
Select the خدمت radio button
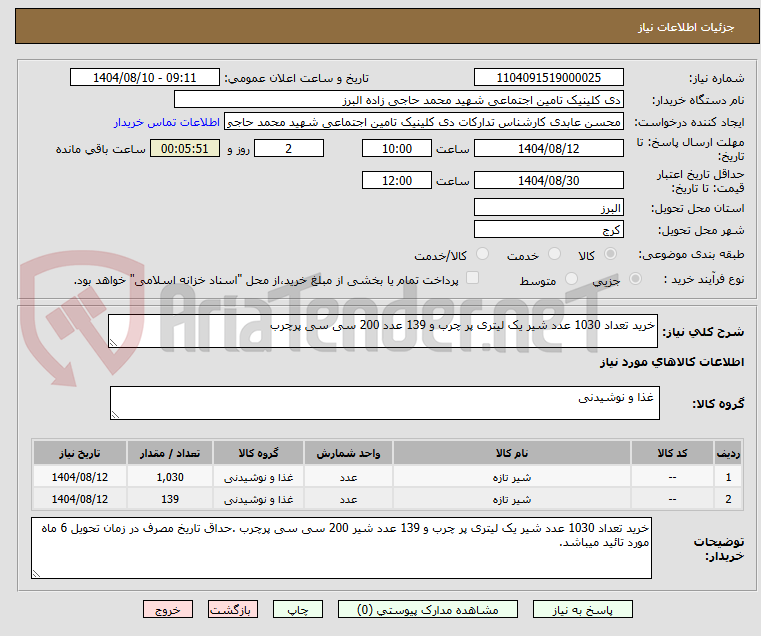[x=554, y=254]
